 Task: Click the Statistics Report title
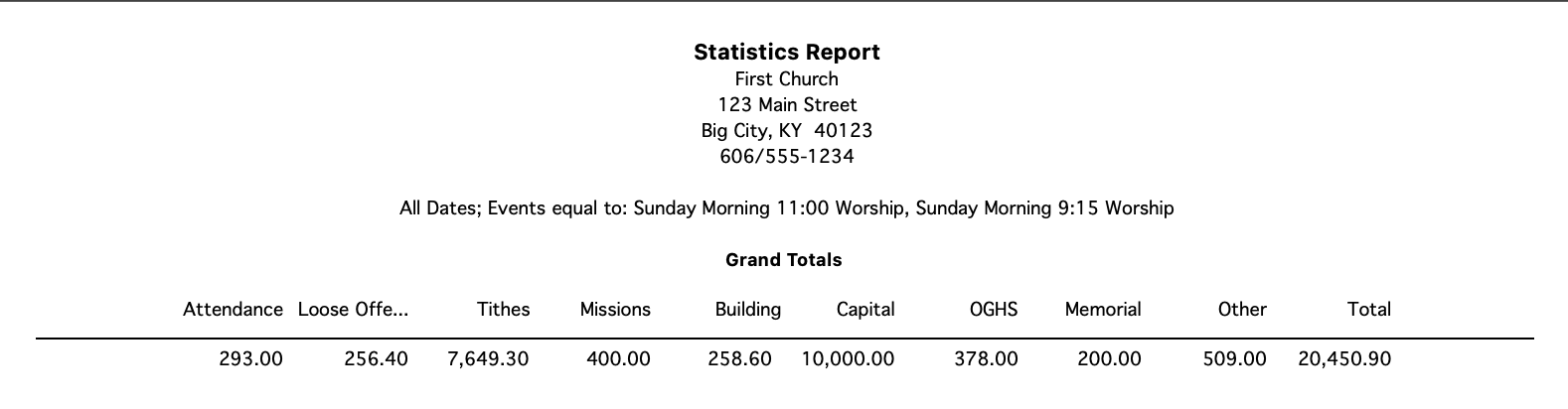point(786,52)
